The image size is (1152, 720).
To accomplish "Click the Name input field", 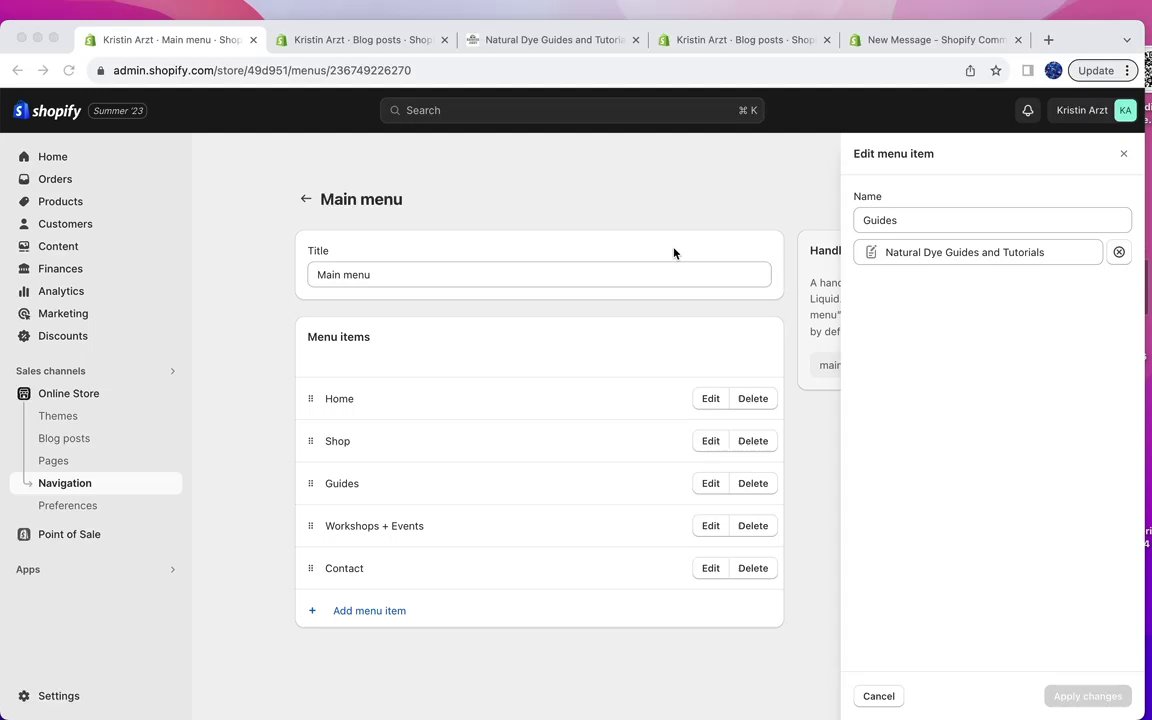I will 992,220.
